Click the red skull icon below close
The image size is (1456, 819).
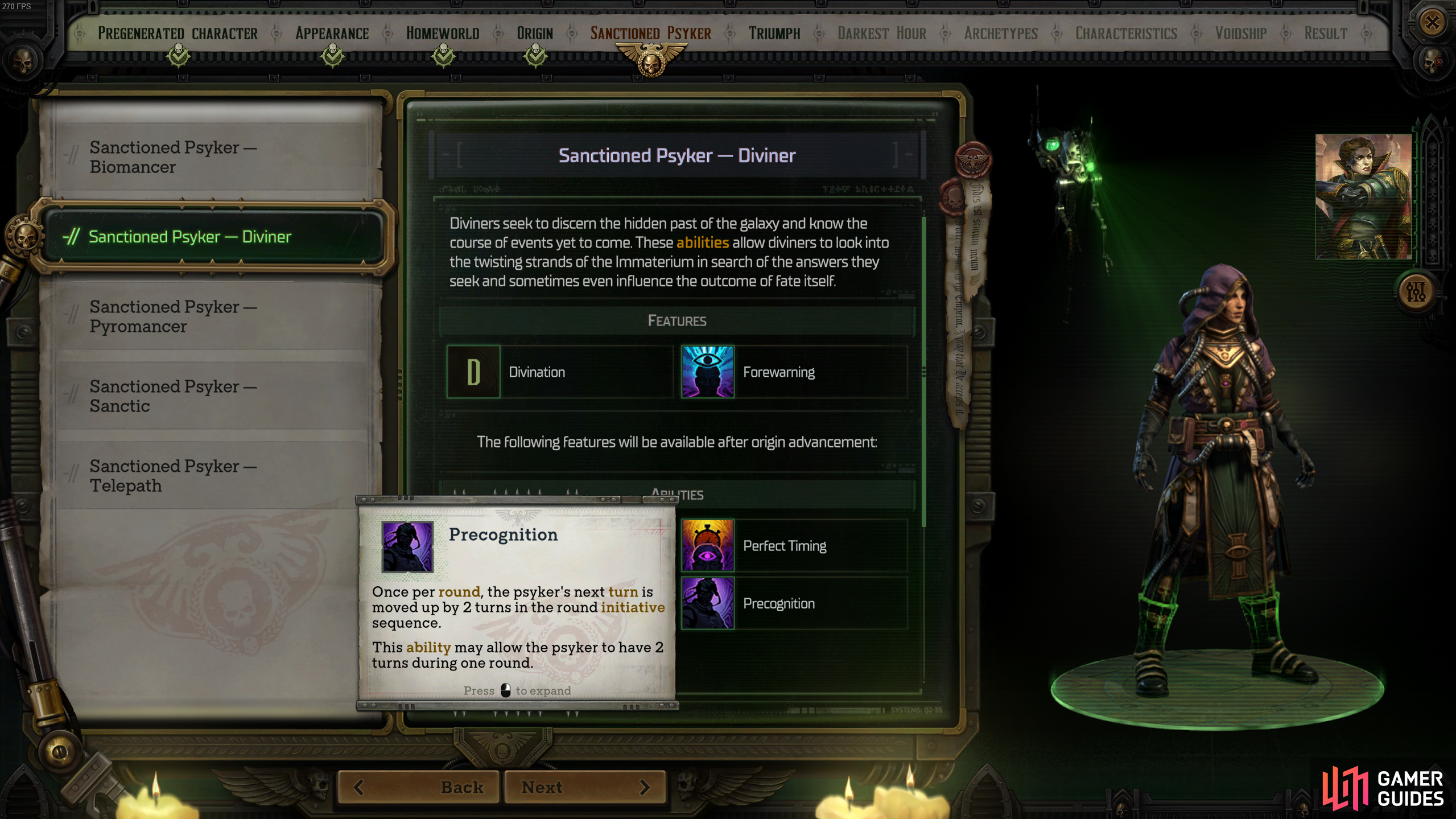[x=1432, y=60]
